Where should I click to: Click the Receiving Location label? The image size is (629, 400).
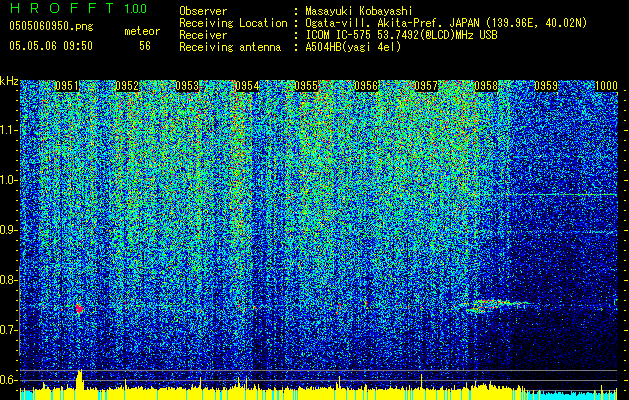point(233,23)
